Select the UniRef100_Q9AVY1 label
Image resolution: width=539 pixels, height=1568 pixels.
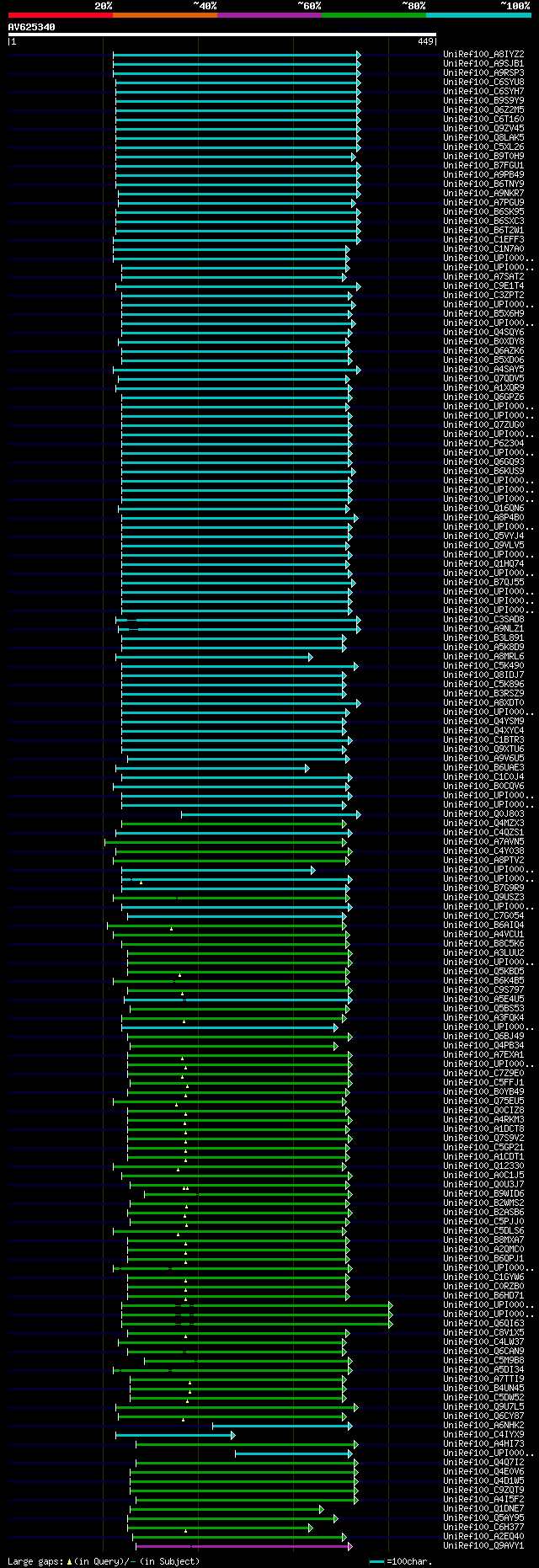(483, 1545)
